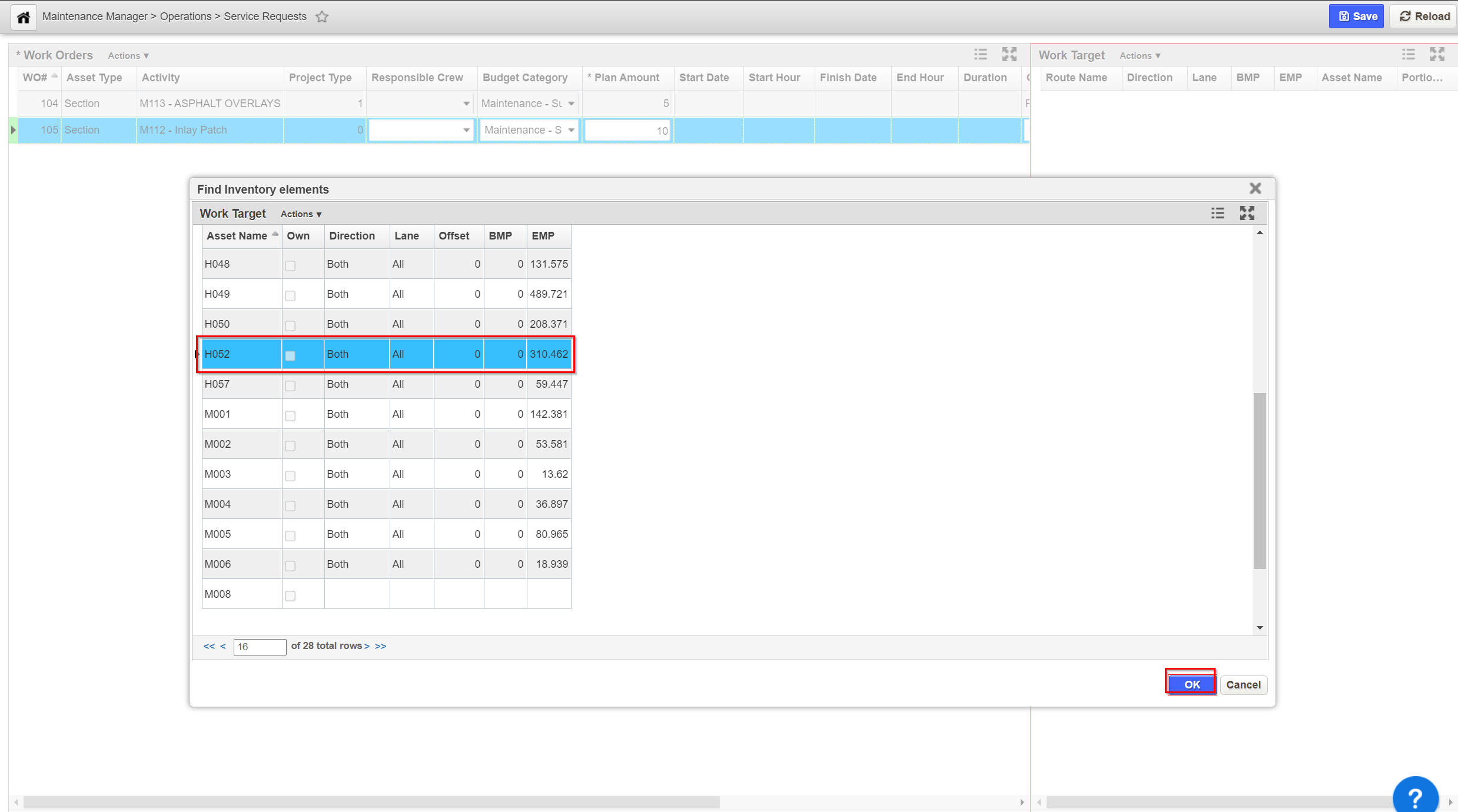
Task: Toggle the Own checkbox for row M001
Action: (x=290, y=415)
